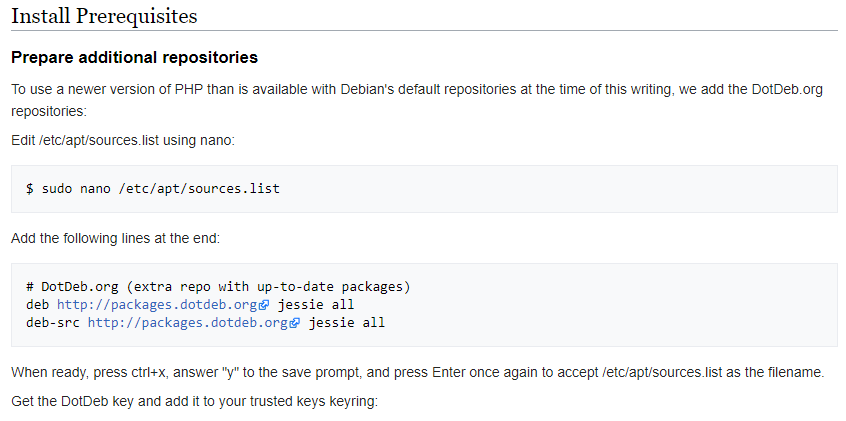Click the dollar prompt in the first code block
The height and width of the screenshot is (421, 846).
point(30,188)
